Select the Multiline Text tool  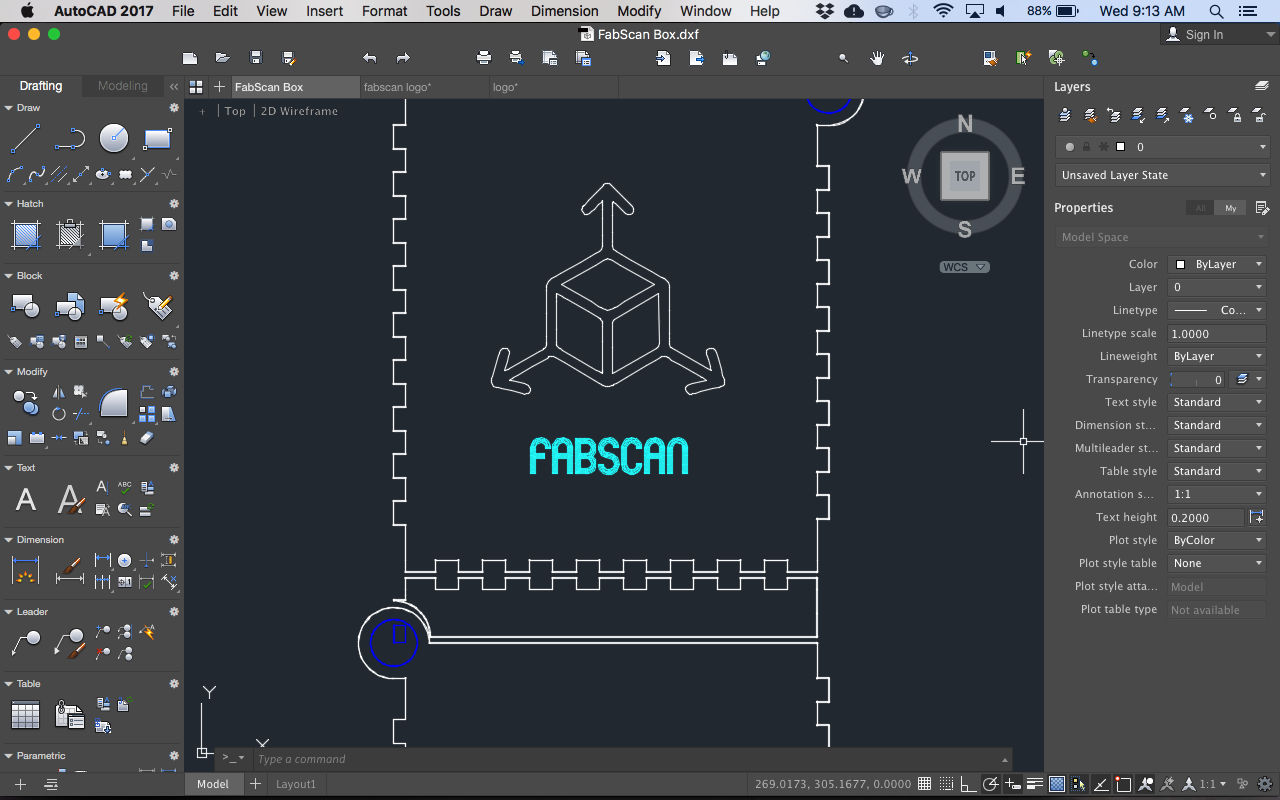click(25, 499)
